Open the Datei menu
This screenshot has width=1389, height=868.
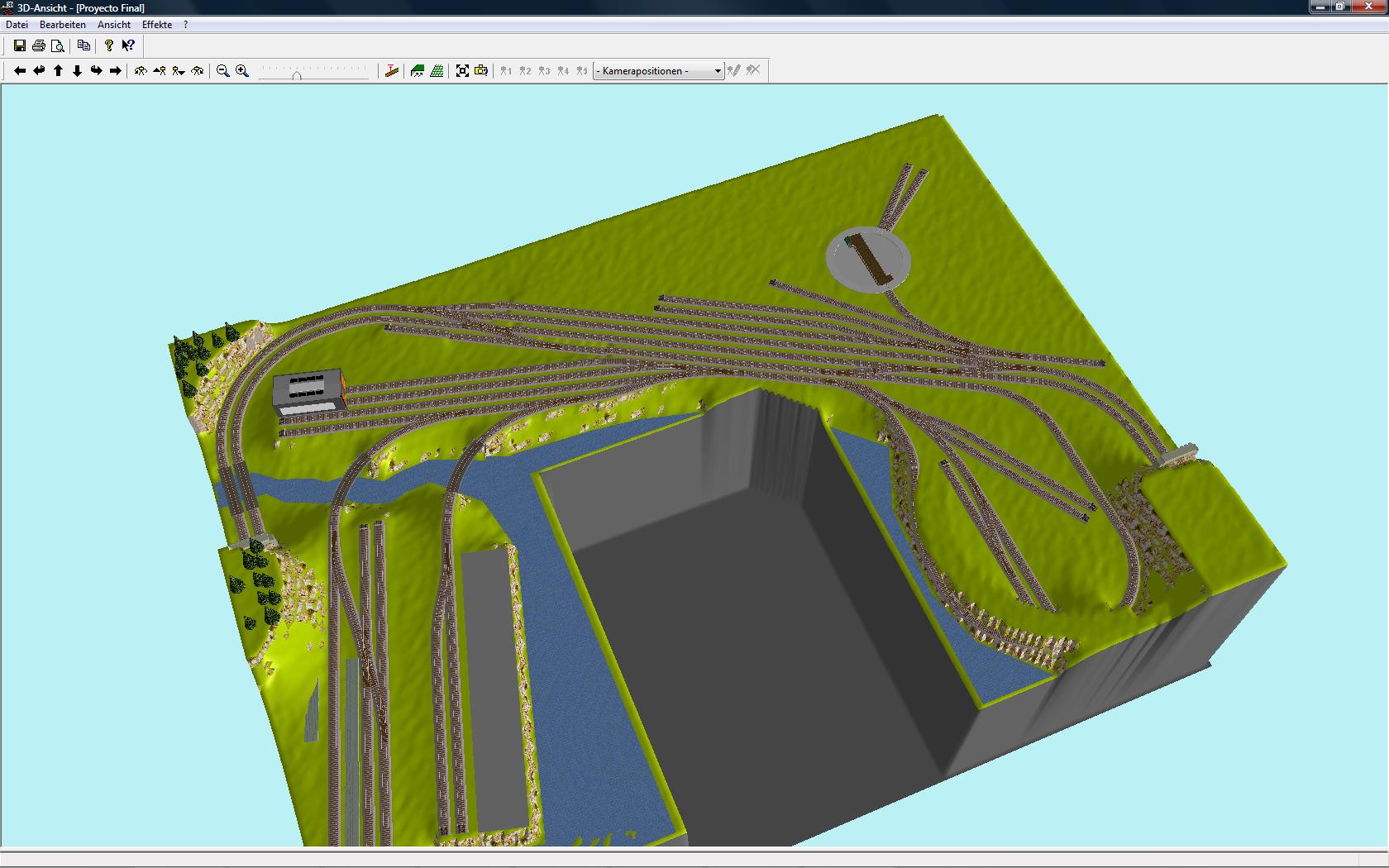pos(17,25)
